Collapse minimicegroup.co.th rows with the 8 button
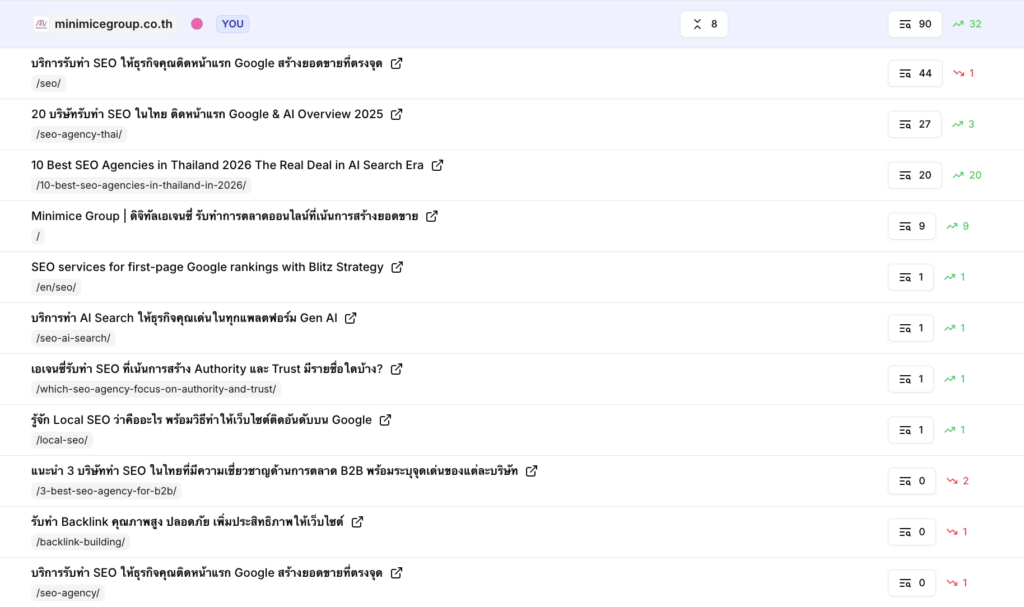The width and height of the screenshot is (1024, 607). [704, 24]
